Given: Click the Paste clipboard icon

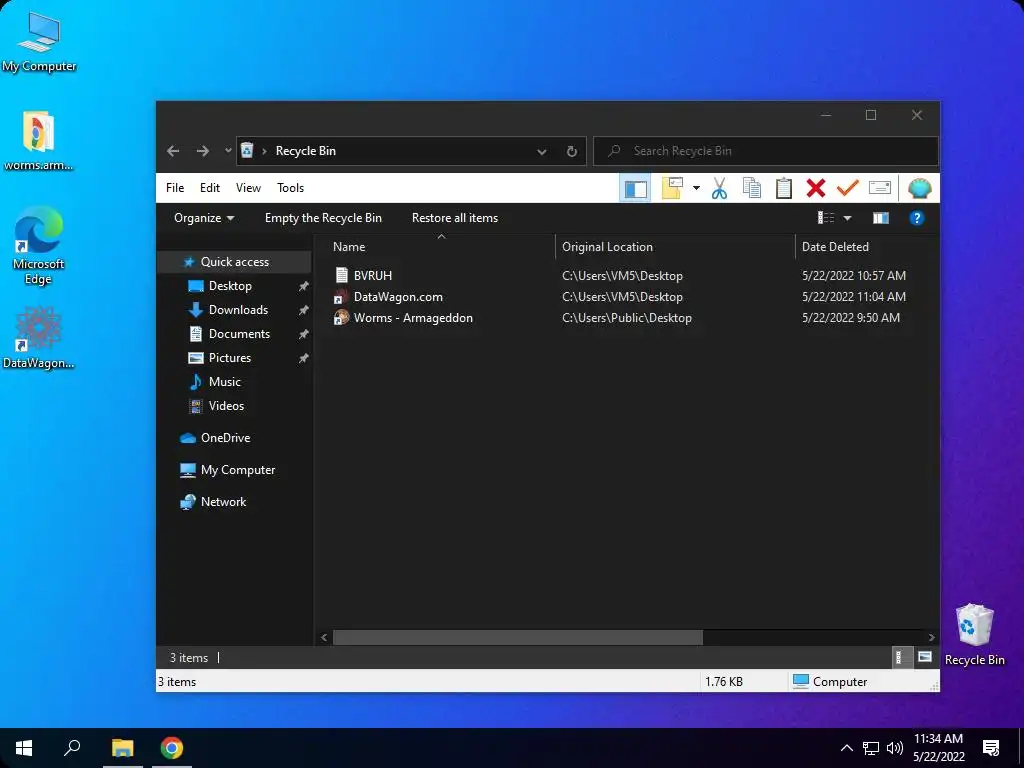Looking at the screenshot, I should (x=784, y=188).
